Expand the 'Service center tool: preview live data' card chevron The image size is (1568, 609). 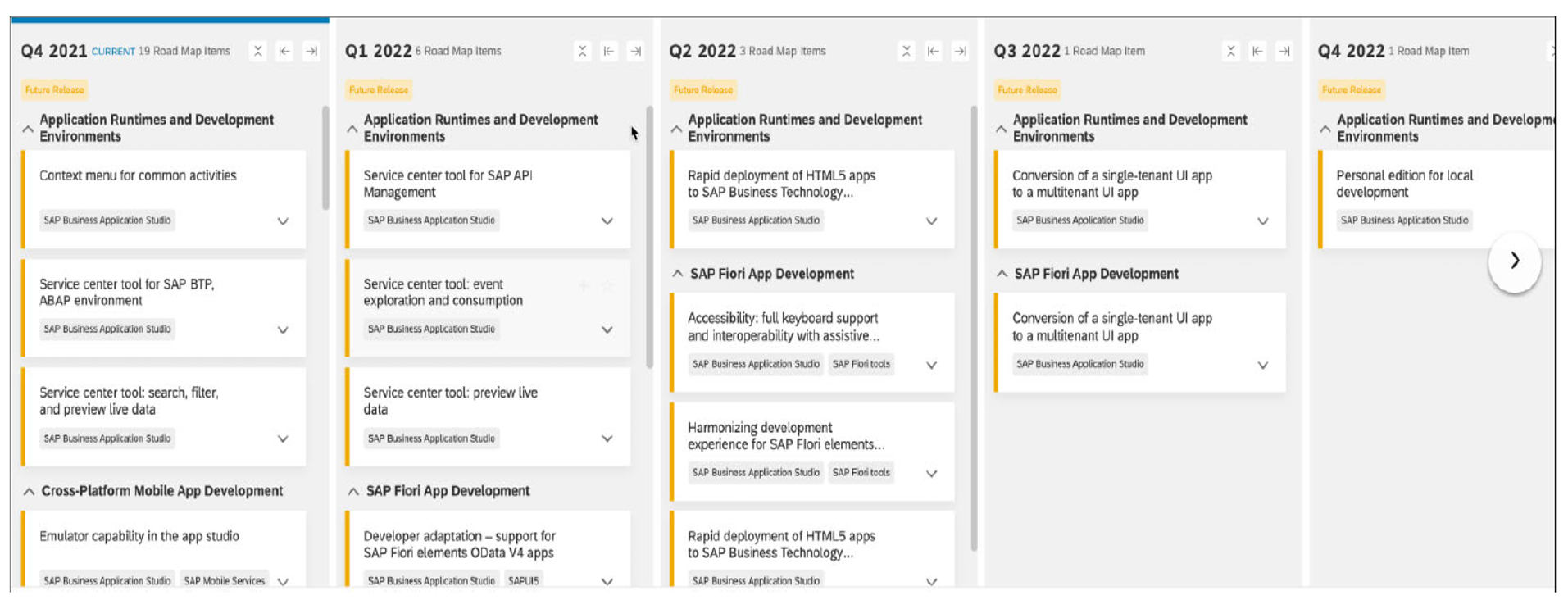point(607,439)
